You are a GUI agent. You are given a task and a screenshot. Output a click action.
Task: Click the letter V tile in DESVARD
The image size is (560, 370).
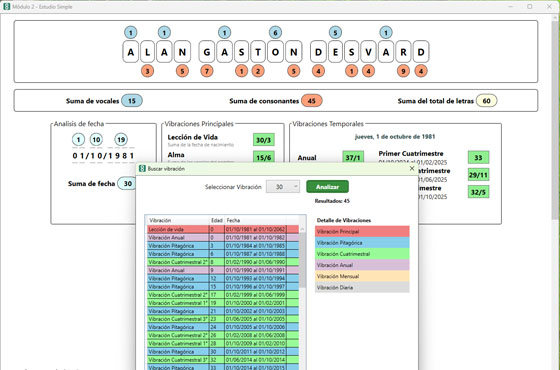(368, 52)
